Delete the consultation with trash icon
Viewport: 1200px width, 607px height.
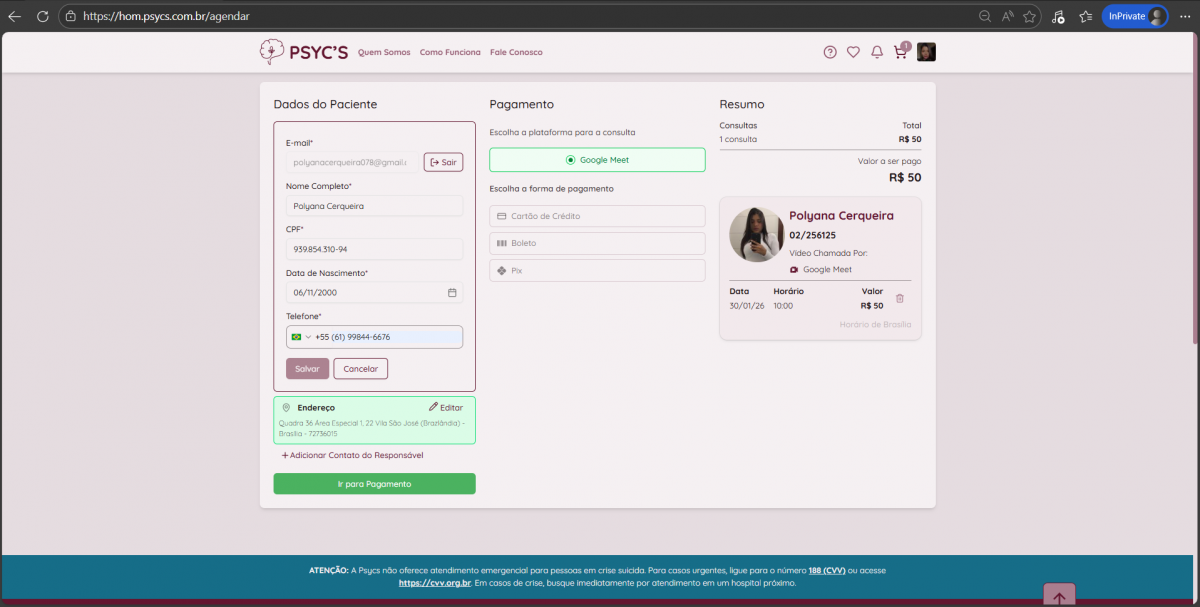click(x=899, y=298)
